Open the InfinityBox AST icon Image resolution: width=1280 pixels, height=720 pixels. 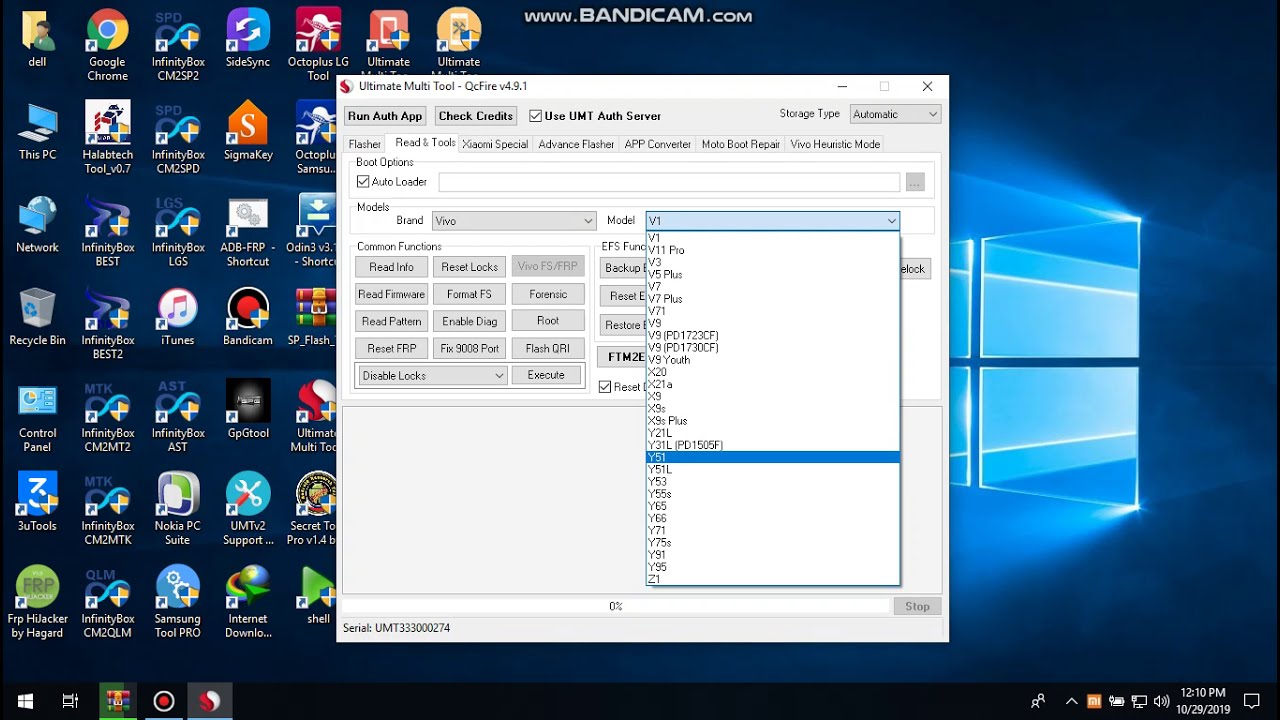pyautogui.click(x=178, y=417)
